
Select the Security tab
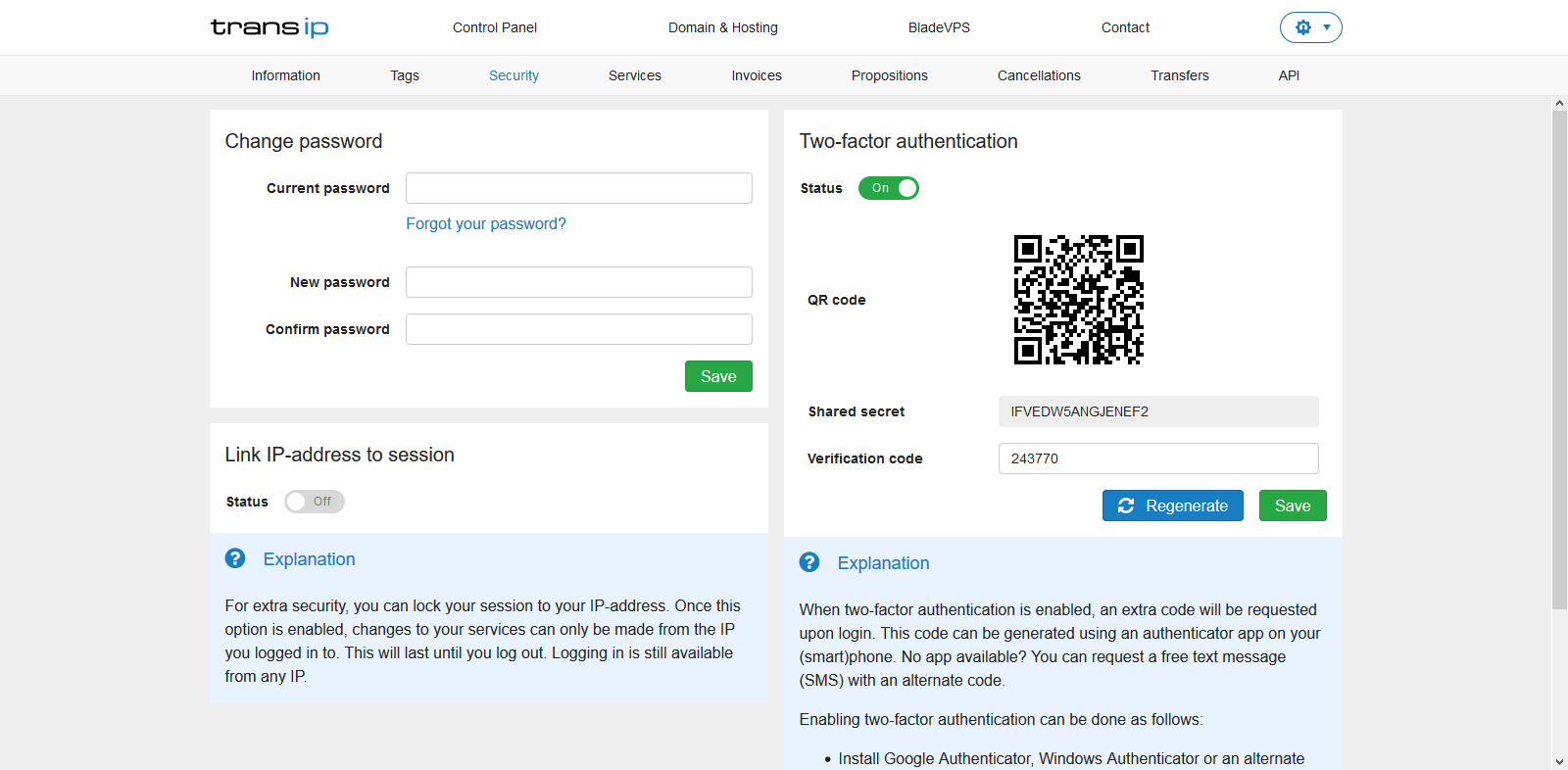(x=514, y=75)
